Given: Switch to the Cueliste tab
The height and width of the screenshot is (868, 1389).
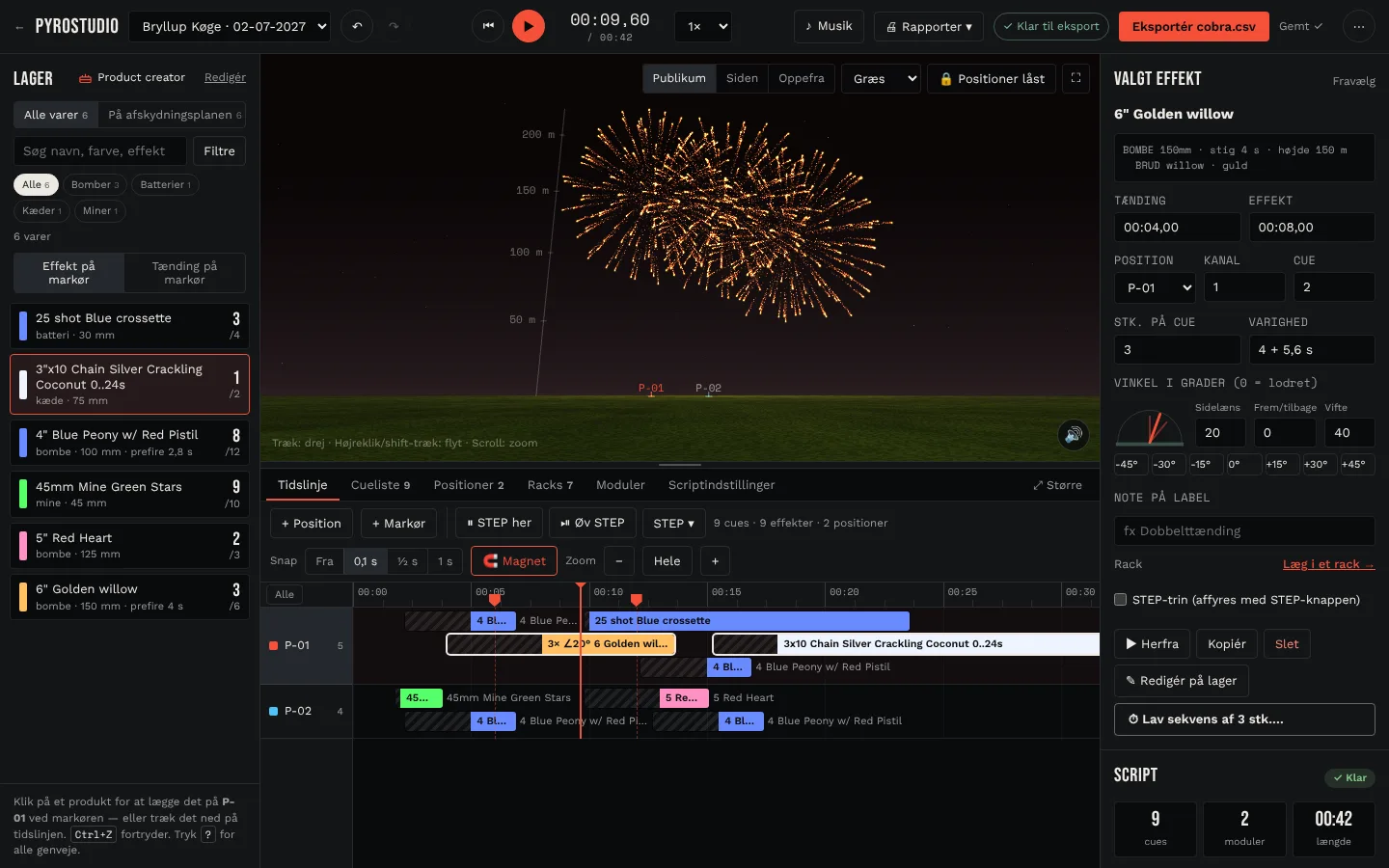Looking at the screenshot, I should (x=380, y=485).
